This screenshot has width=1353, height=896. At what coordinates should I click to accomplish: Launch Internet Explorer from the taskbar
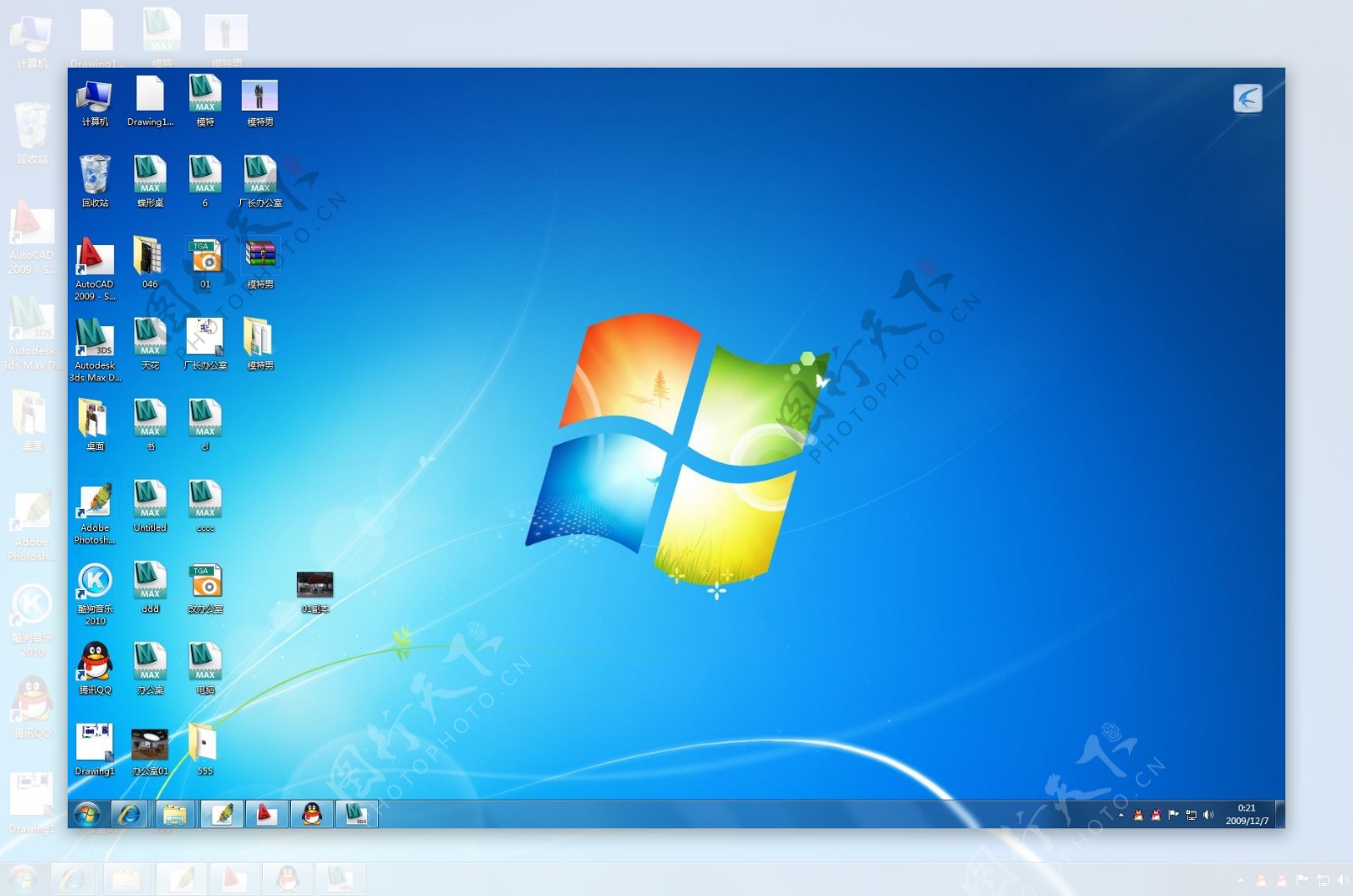coord(129,814)
